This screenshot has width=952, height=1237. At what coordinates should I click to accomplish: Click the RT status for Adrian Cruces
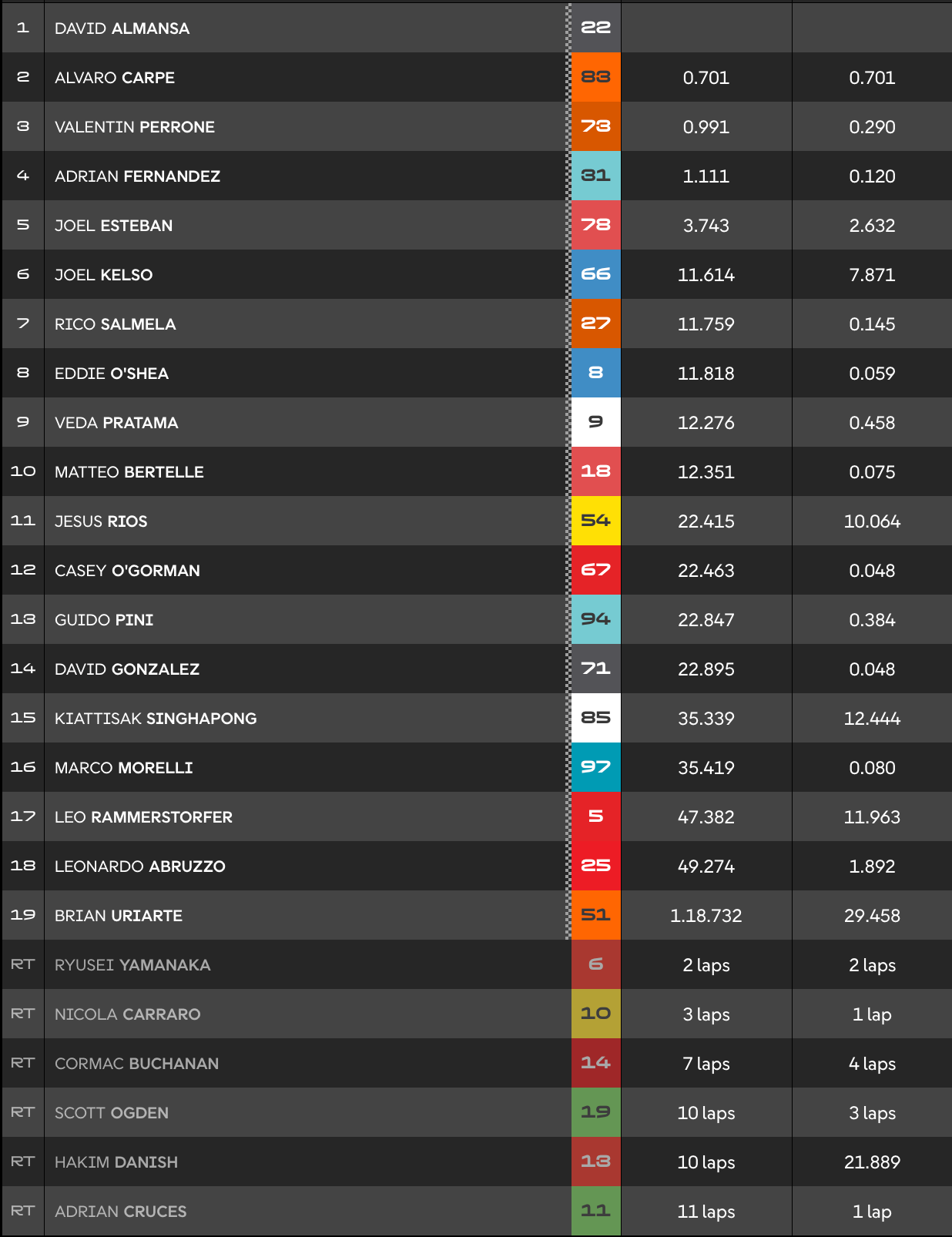(22, 1211)
